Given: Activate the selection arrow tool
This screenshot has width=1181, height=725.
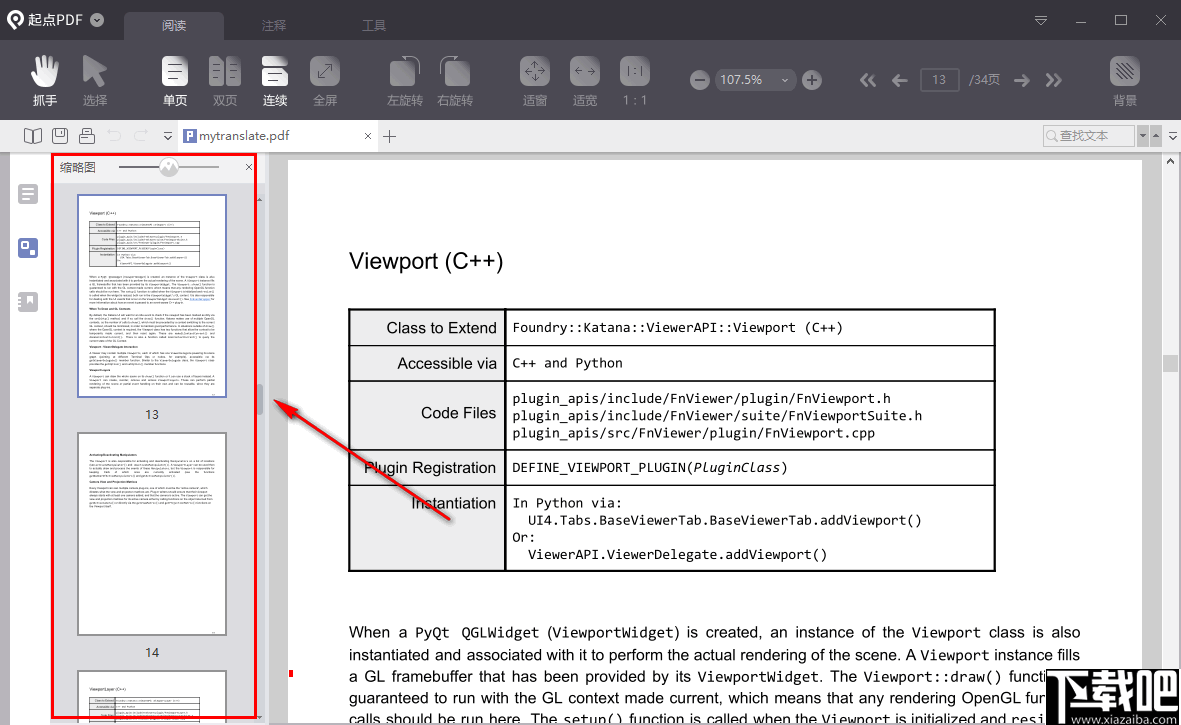Looking at the screenshot, I should coord(95,80).
